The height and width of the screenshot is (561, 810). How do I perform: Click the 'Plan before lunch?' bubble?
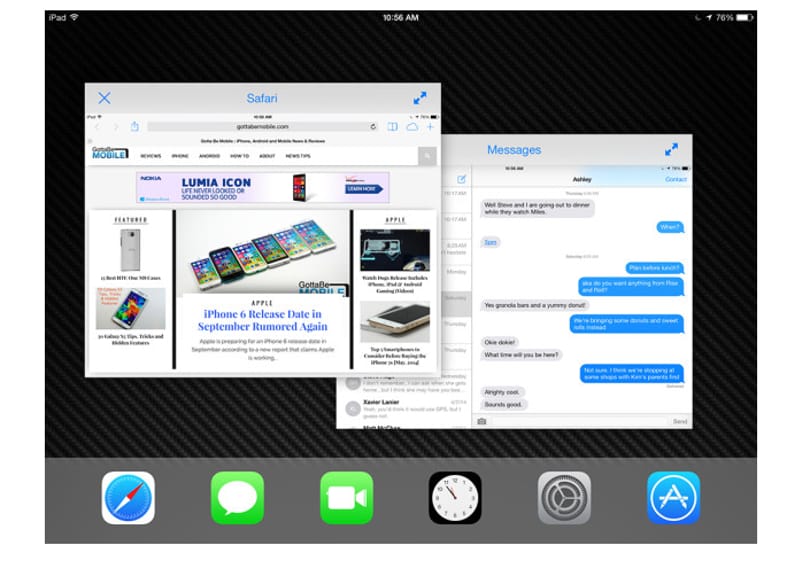click(655, 268)
